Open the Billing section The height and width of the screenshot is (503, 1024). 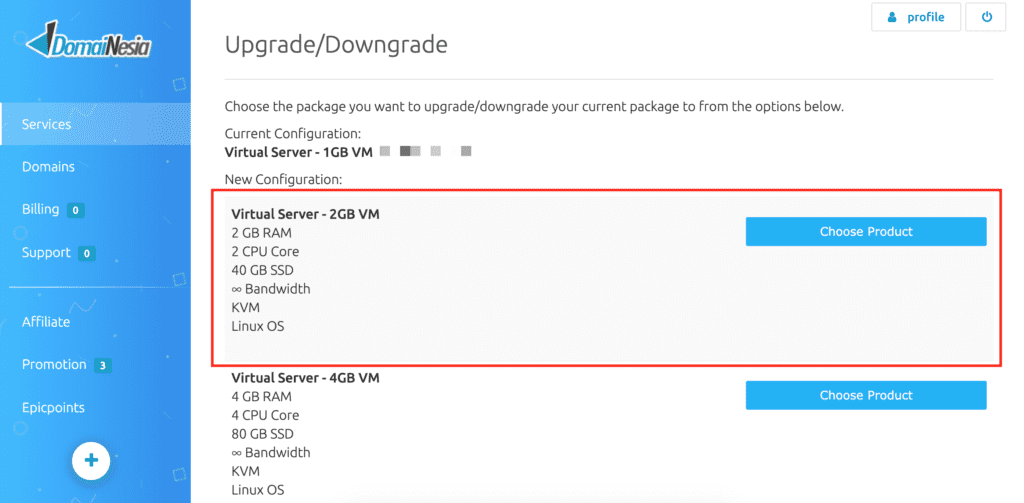[40, 210]
